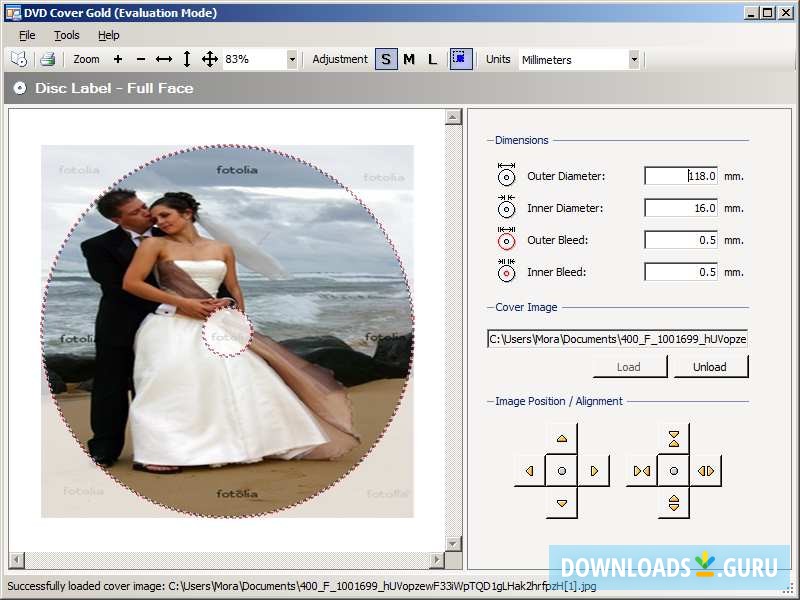
Task: Click the Unload button
Action: click(x=710, y=367)
